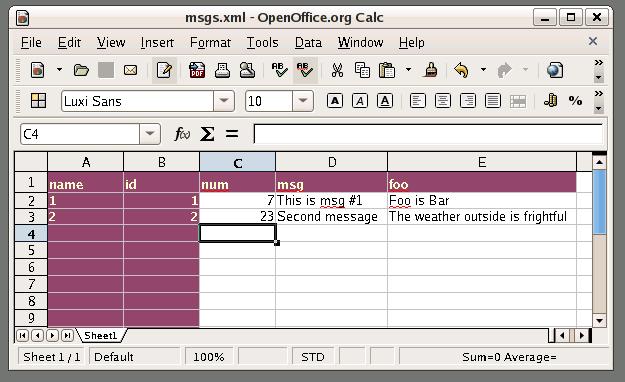Select the Sheet1 tab
The height and width of the screenshot is (382, 625).
click(101, 336)
